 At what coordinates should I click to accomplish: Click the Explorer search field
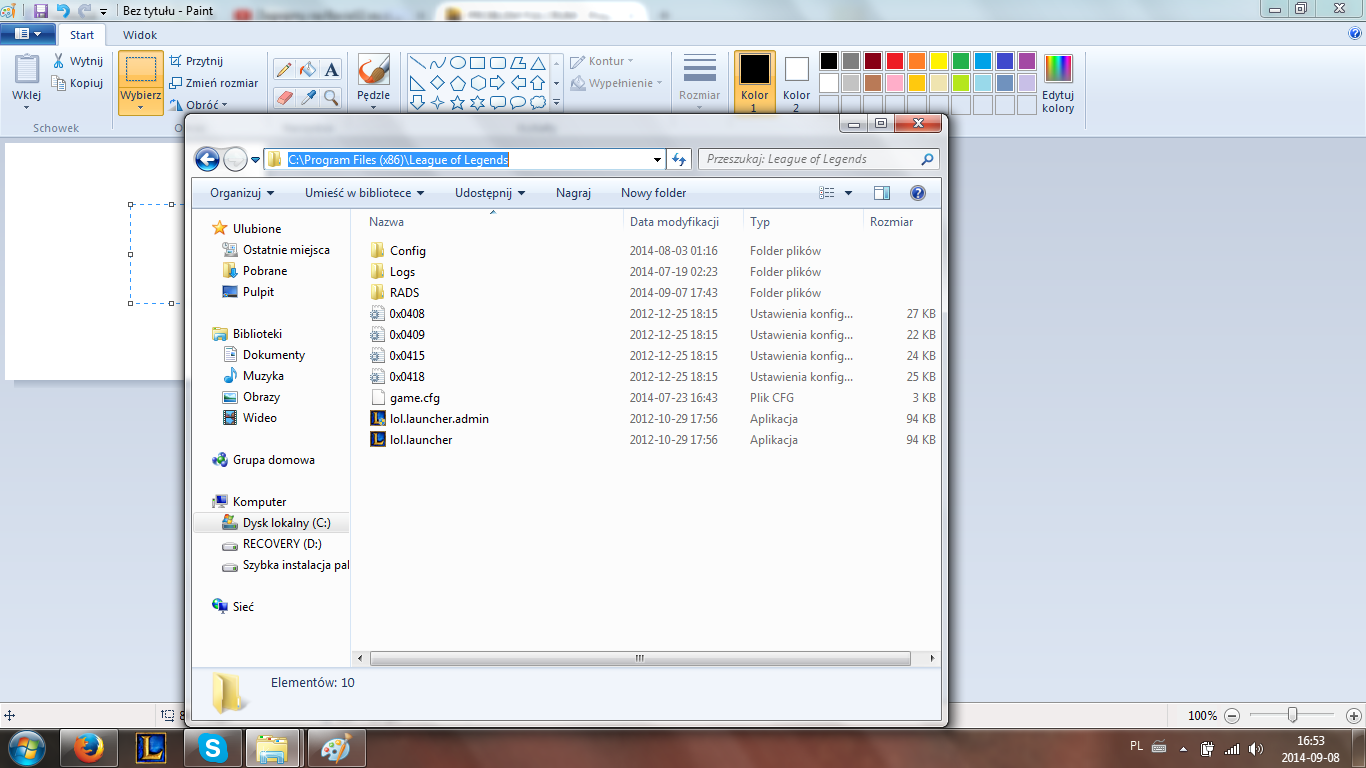[819, 159]
